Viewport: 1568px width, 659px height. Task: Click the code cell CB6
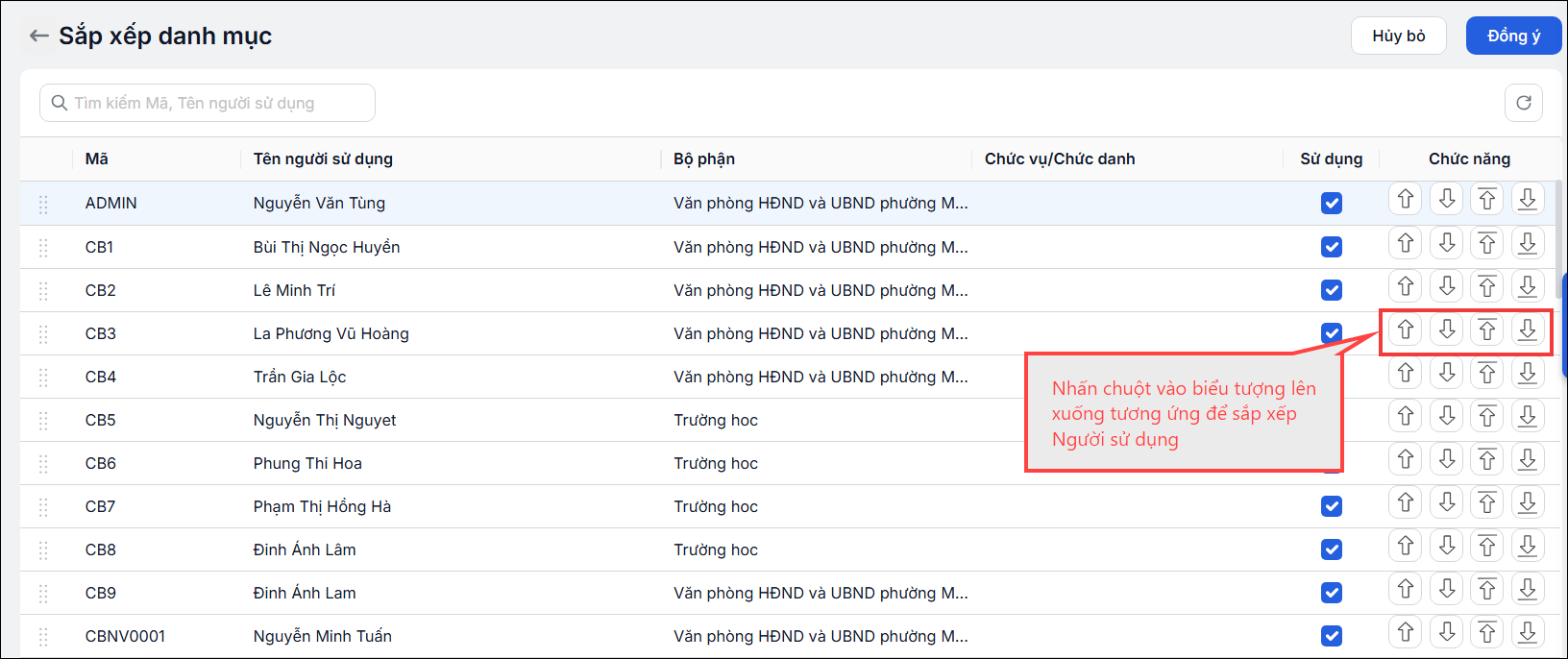click(x=101, y=463)
